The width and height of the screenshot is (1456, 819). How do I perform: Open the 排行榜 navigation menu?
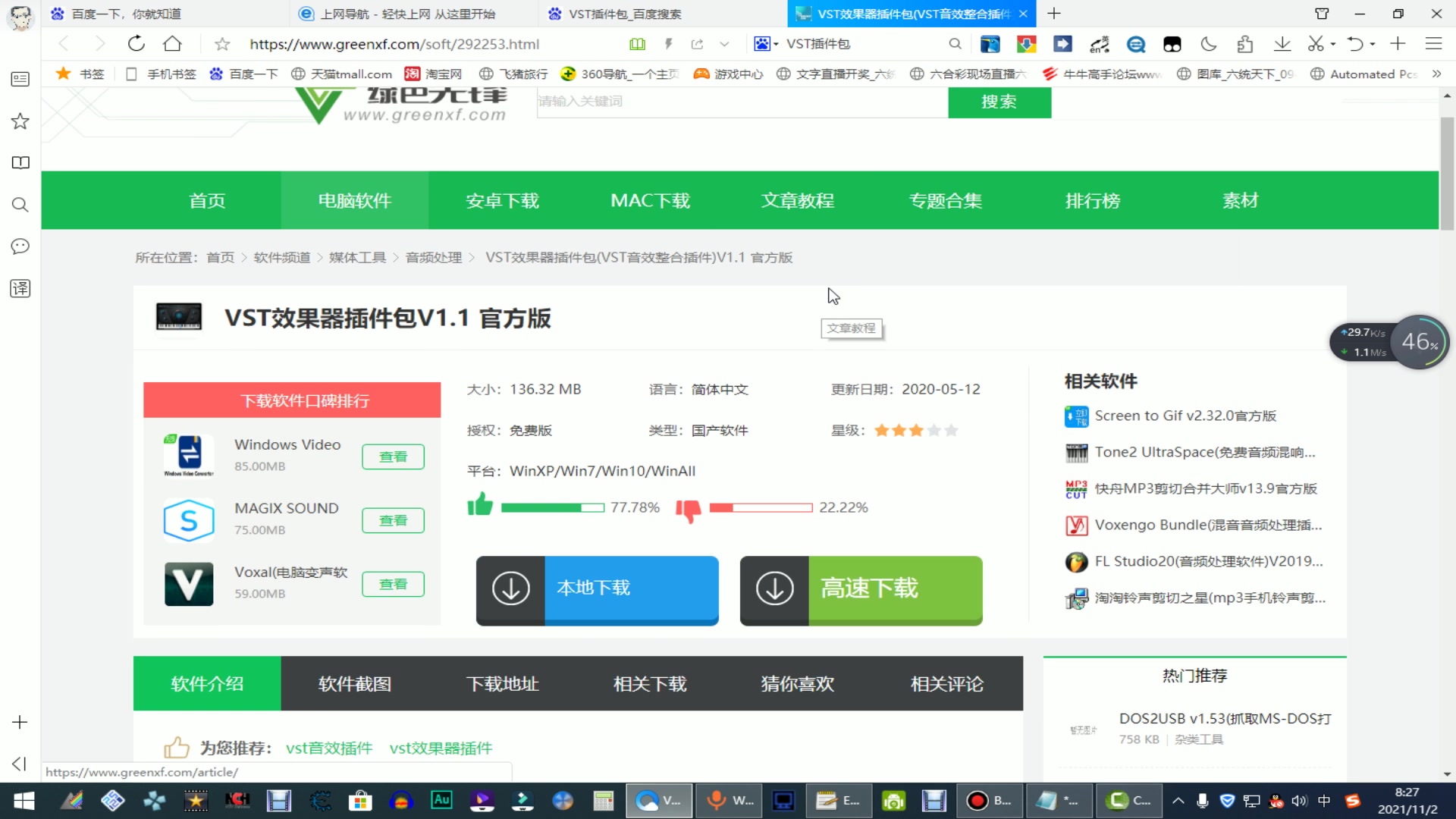pyautogui.click(x=1093, y=200)
